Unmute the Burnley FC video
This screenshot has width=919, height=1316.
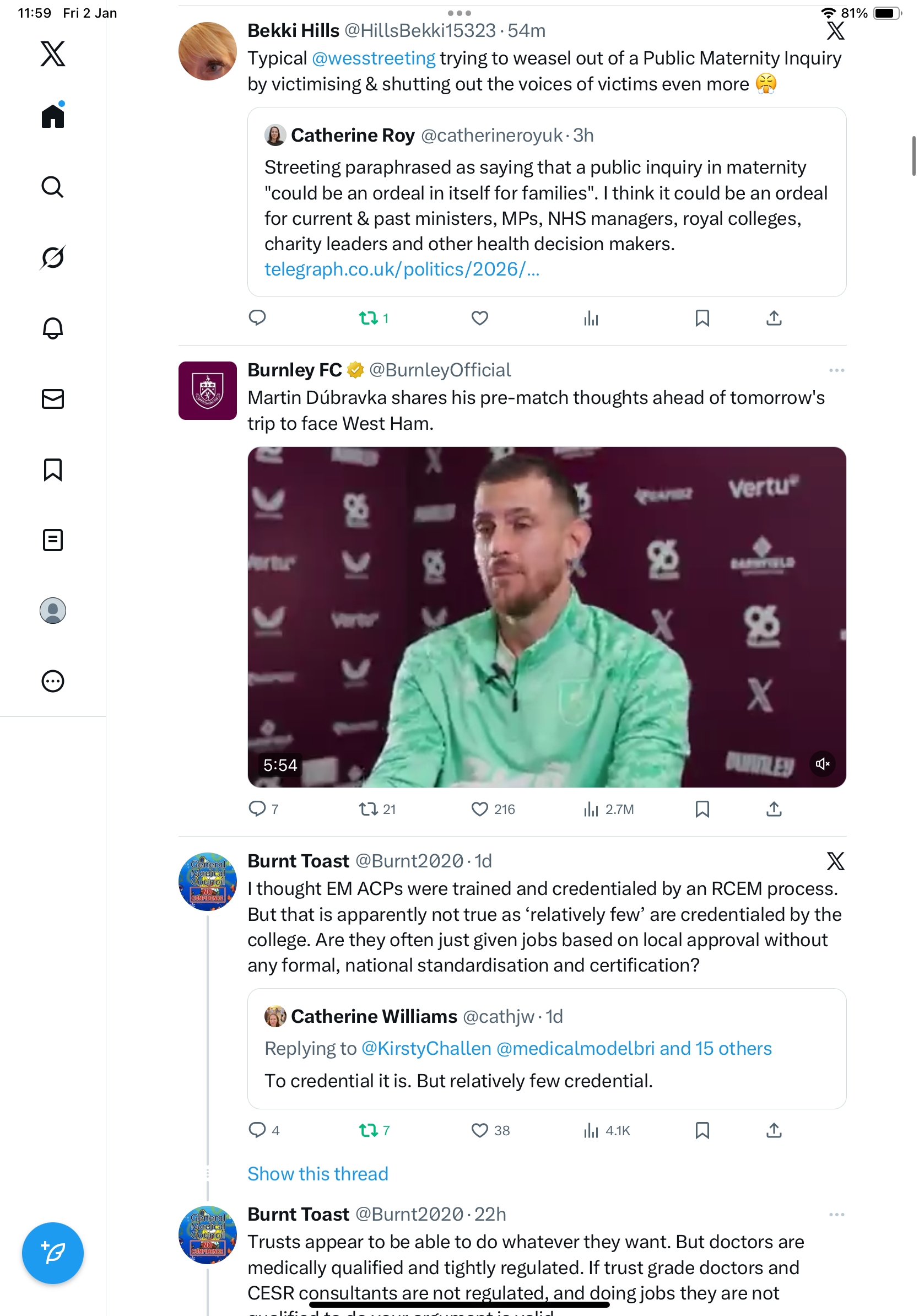pos(822,763)
